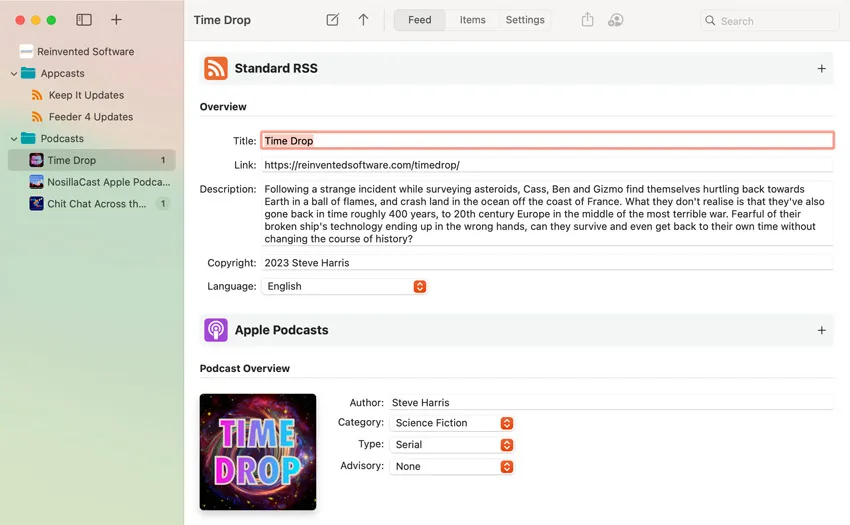Click the account profile icon in toolbar
The height and width of the screenshot is (525, 850).
point(615,20)
